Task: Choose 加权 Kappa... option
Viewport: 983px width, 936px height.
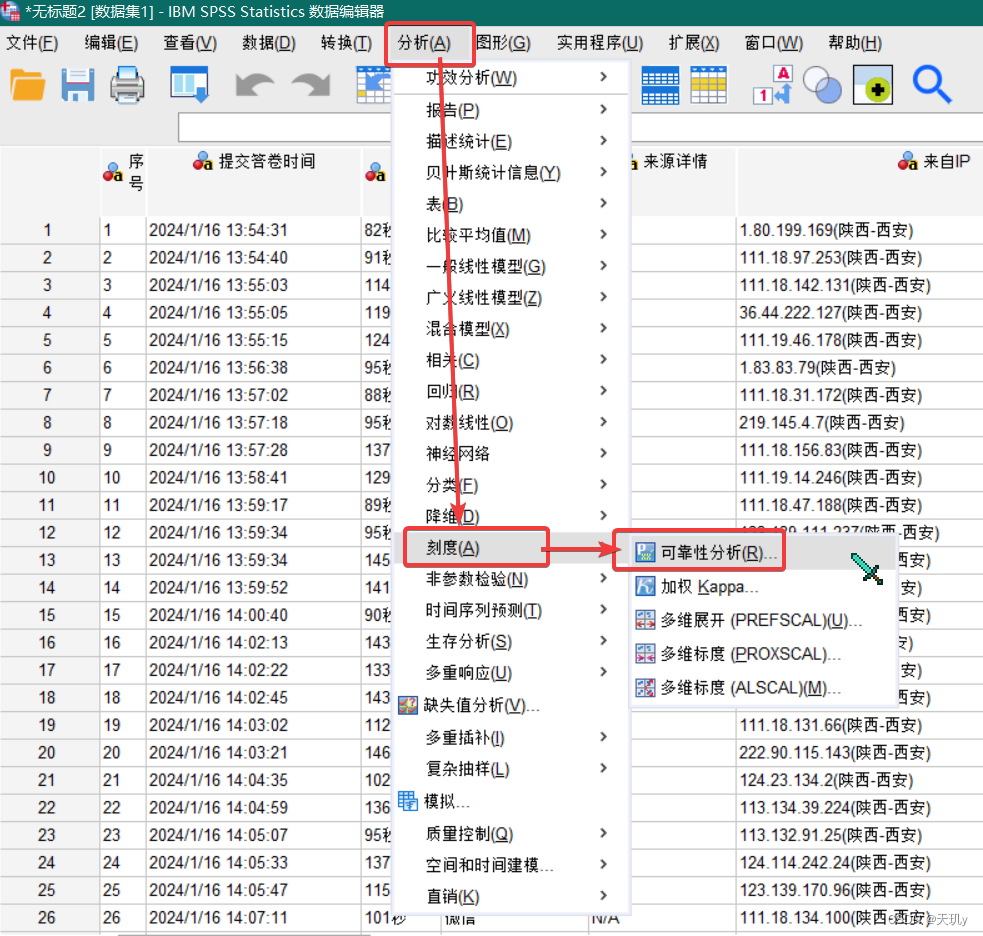Action: click(708, 586)
